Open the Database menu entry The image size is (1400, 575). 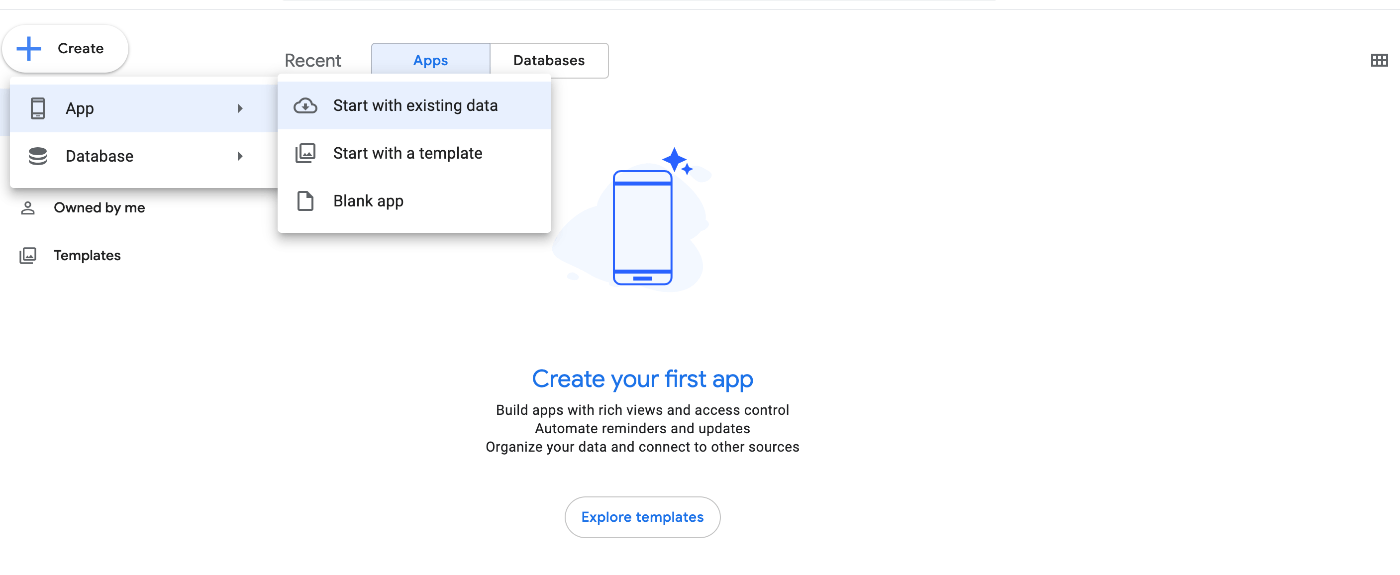(x=144, y=156)
